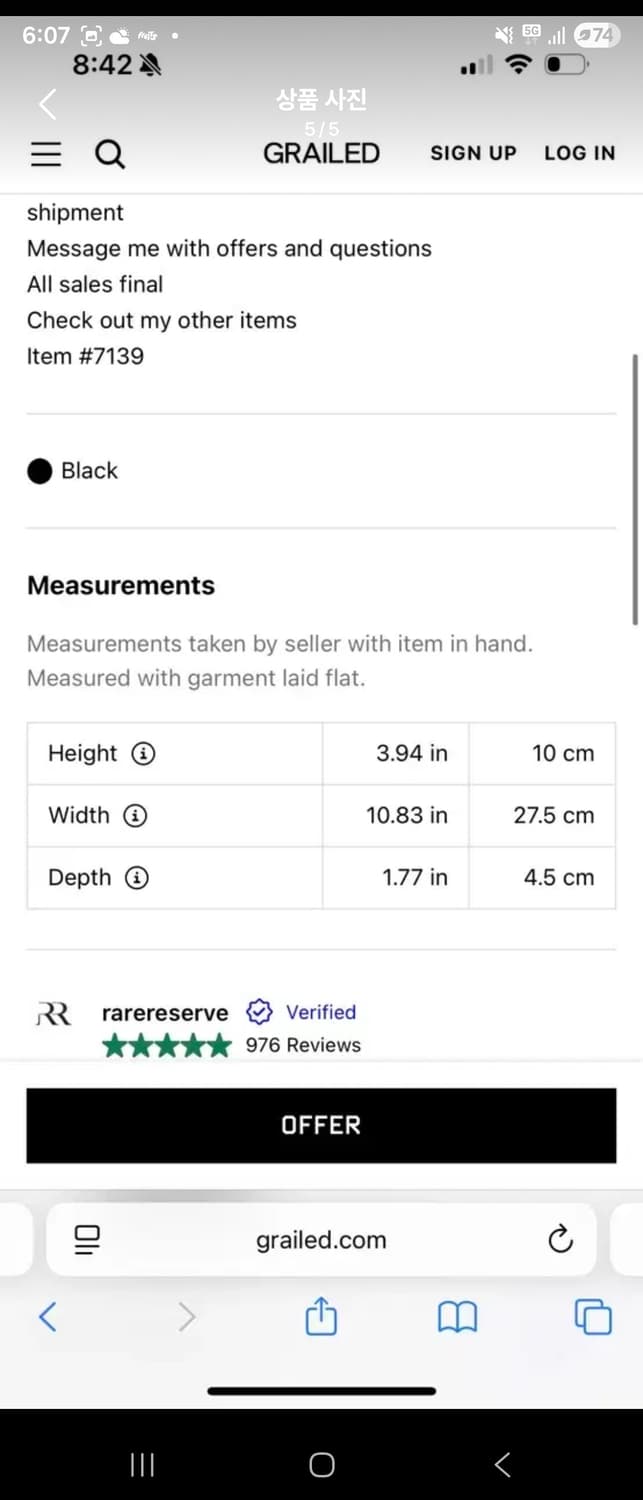643x1500 pixels.
Task: Open Safari bookmarks book icon
Action: tap(457, 1317)
